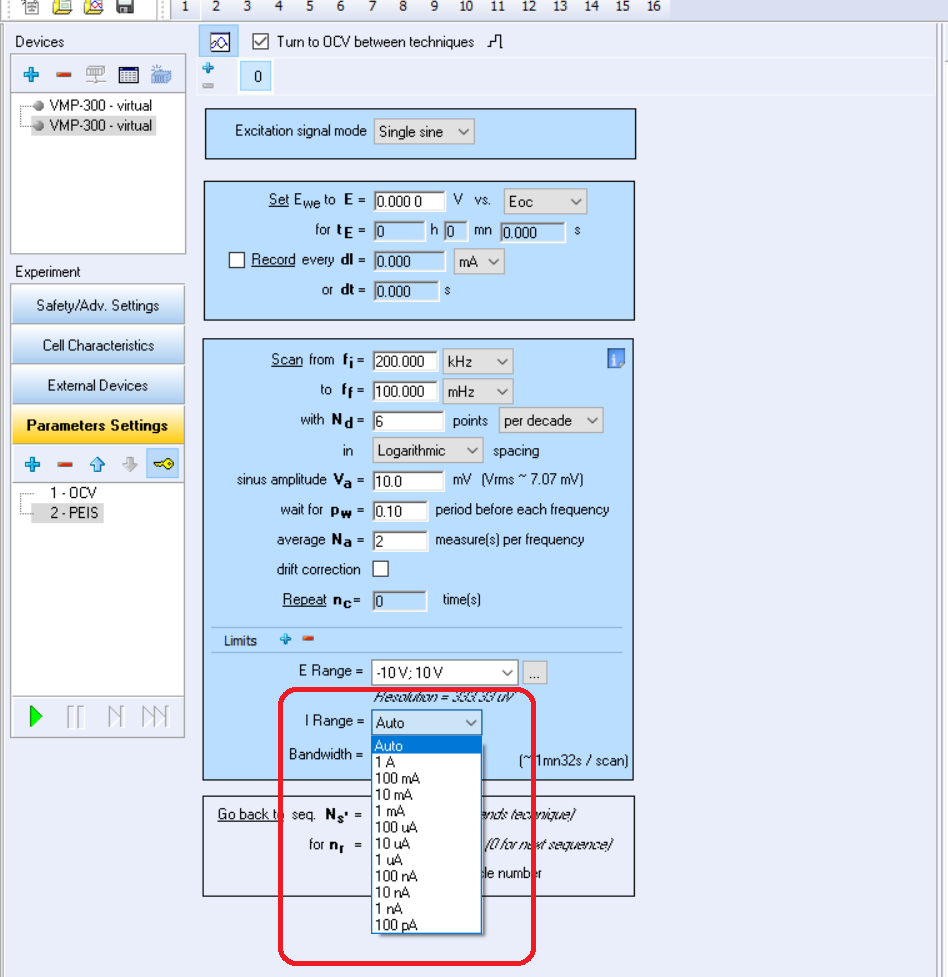
Task: Open Cell Characteristics panel
Action: tap(97, 345)
